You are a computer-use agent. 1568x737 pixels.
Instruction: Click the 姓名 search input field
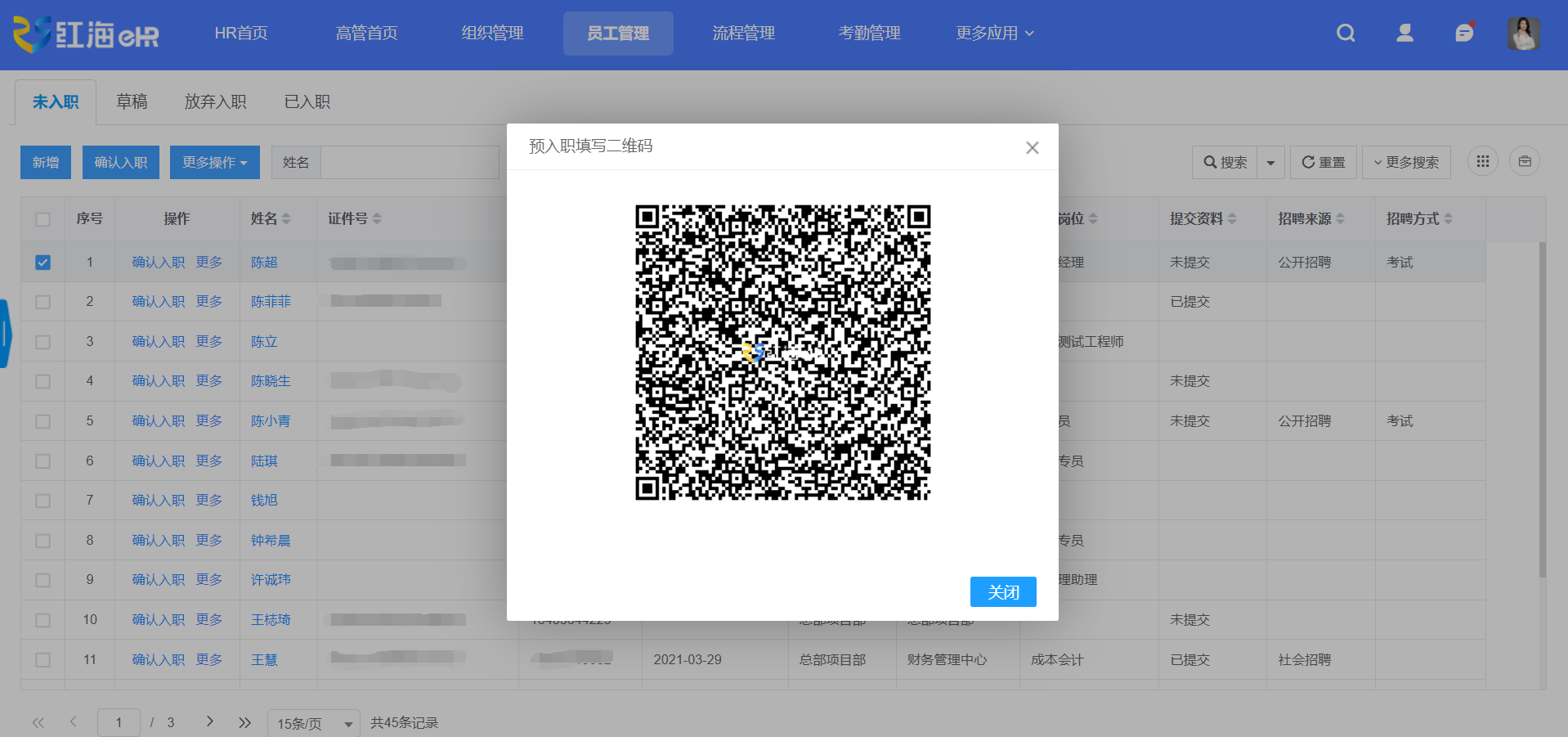pyautogui.click(x=410, y=162)
